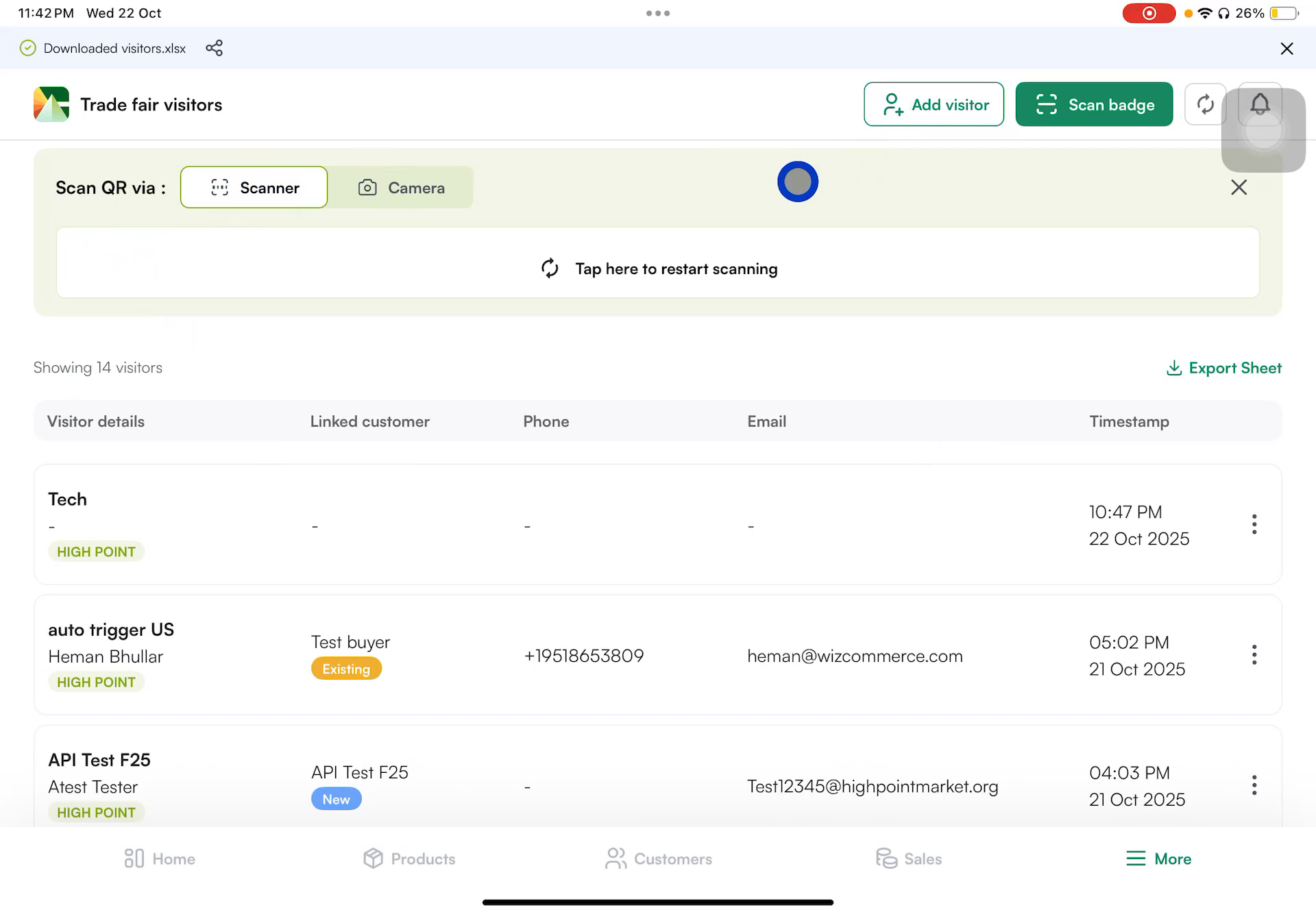The height and width of the screenshot is (914, 1316).
Task: Open Products from the bottom navigation
Action: pyautogui.click(x=409, y=859)
